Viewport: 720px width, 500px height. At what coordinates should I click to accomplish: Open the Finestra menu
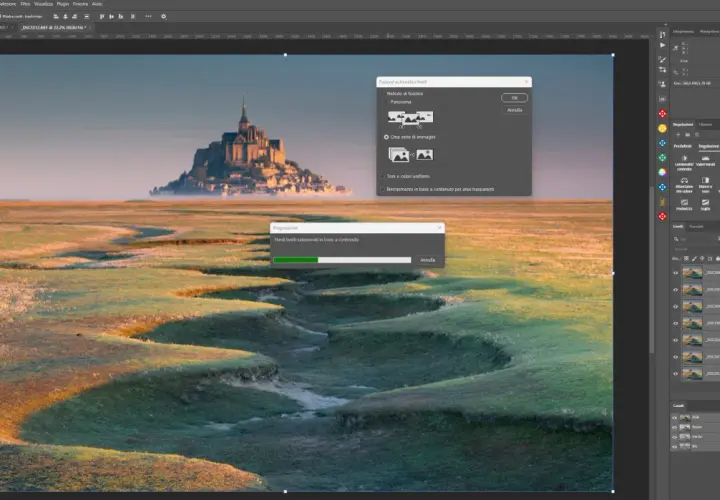click(x=80, y=4)
